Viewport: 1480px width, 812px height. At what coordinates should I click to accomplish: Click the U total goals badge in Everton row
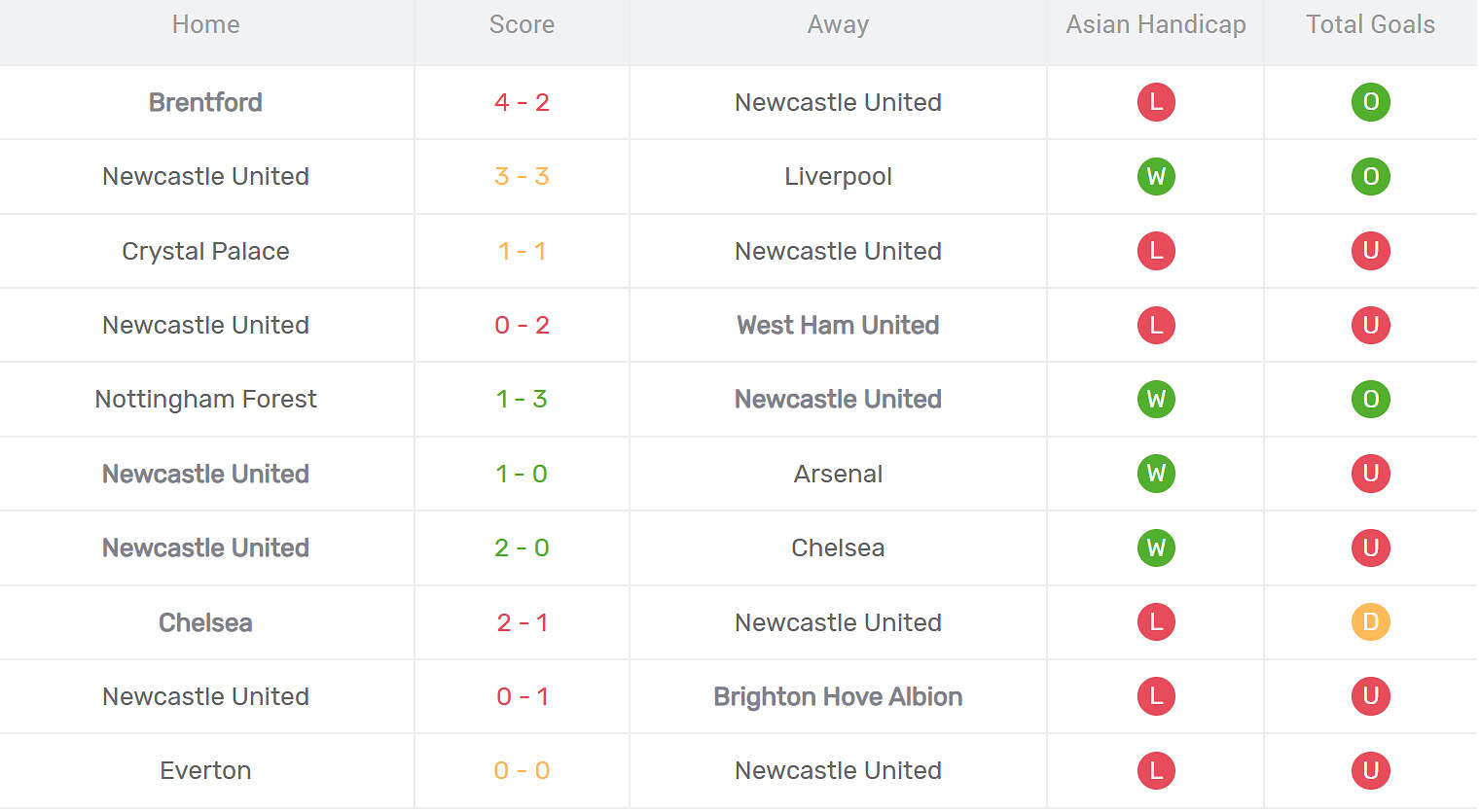pos(1370,771)
